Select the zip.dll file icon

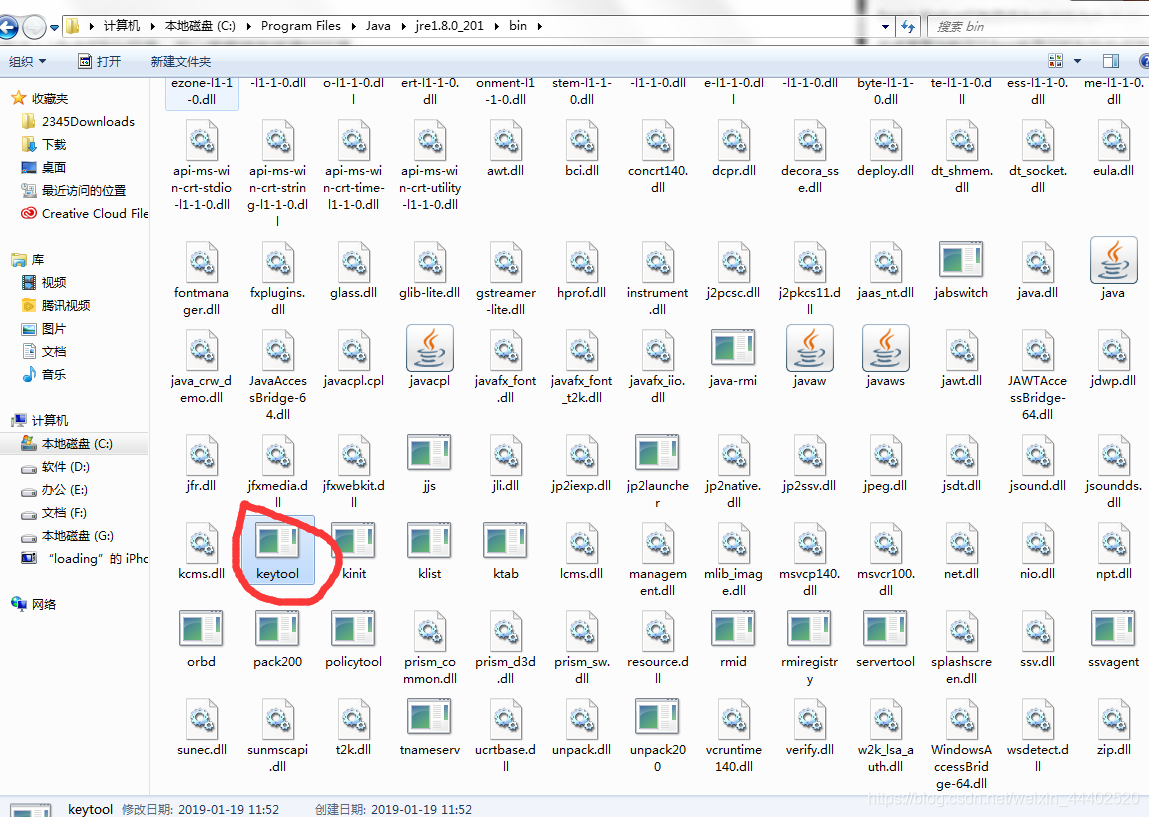pos(1113,719)
